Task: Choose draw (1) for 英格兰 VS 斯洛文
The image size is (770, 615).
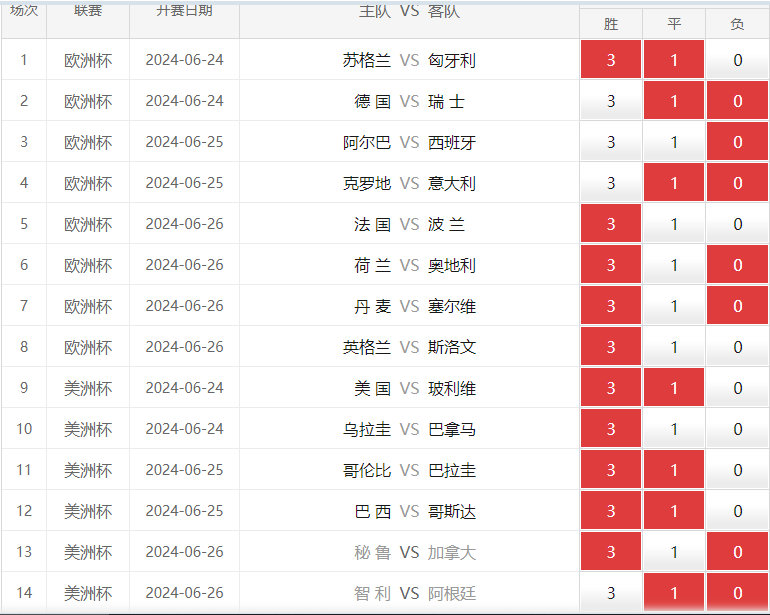Action: [x=674, y=347]
